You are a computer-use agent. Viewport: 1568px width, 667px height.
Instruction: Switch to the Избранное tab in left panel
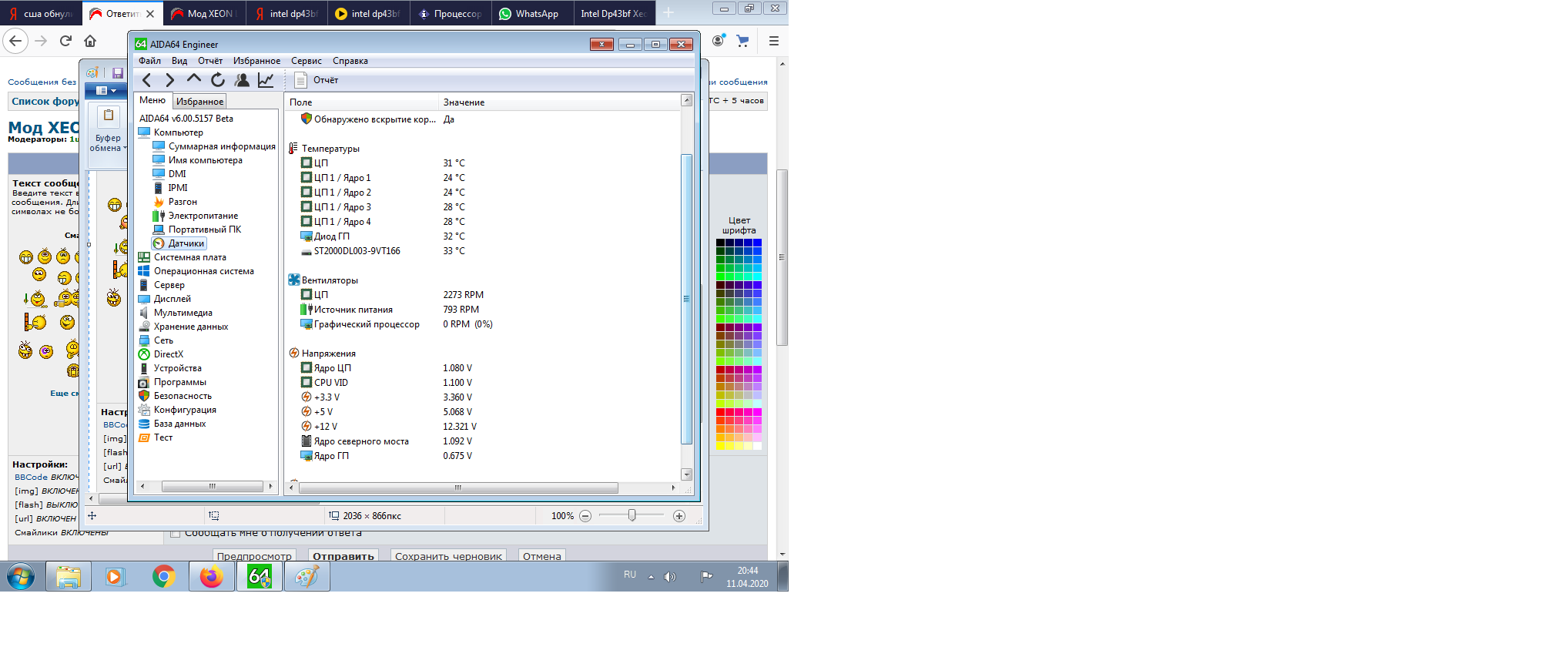(199, 102)
